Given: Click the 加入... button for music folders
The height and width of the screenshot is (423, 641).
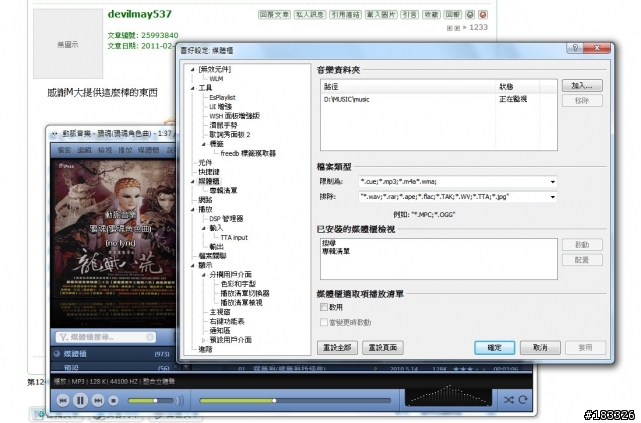Looking at the screenshot, I should pos(582,86).
